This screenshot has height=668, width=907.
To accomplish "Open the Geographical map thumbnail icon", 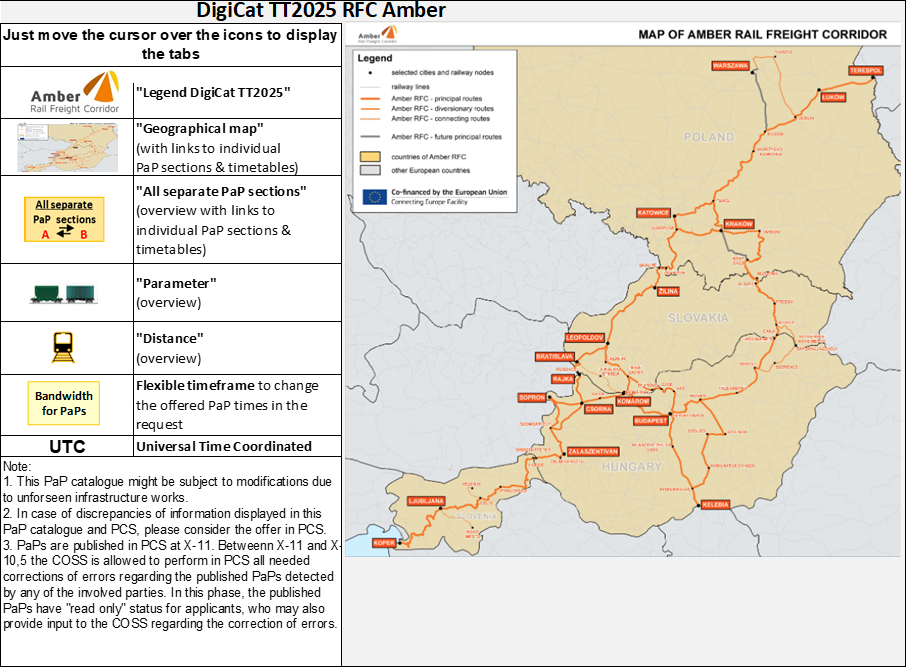I will coord(68,147).
